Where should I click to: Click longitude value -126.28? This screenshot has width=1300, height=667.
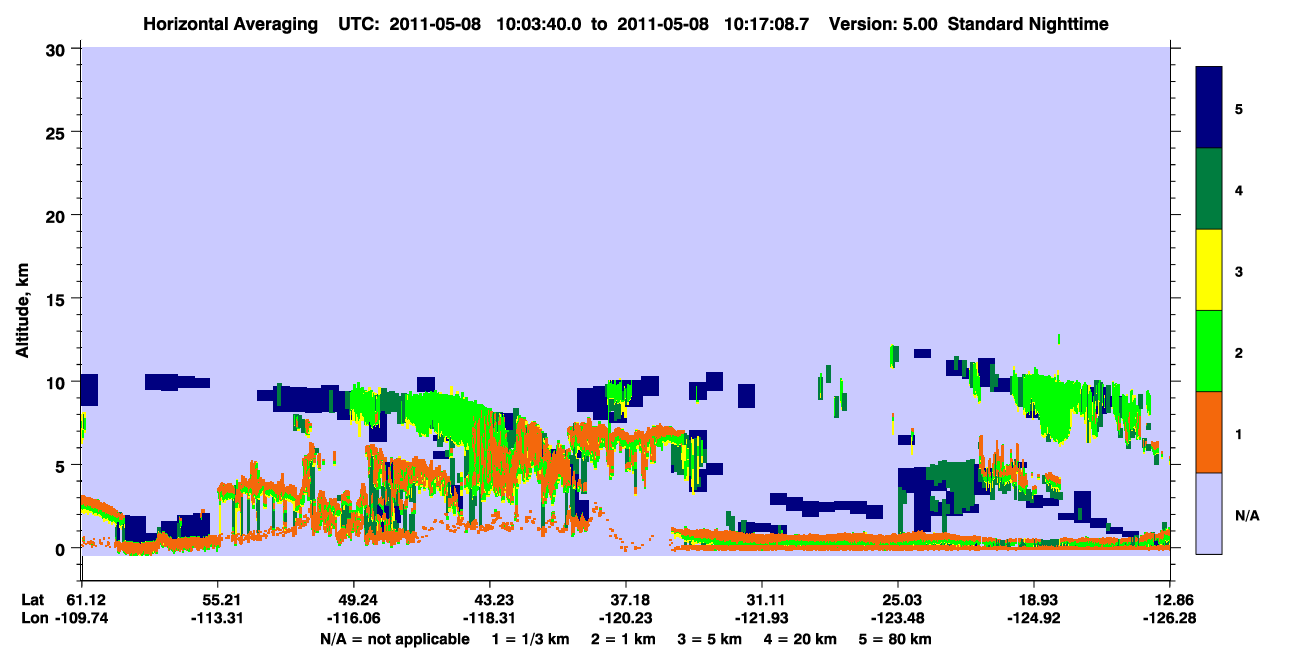pyautogui.click(x=1170, y=617)
